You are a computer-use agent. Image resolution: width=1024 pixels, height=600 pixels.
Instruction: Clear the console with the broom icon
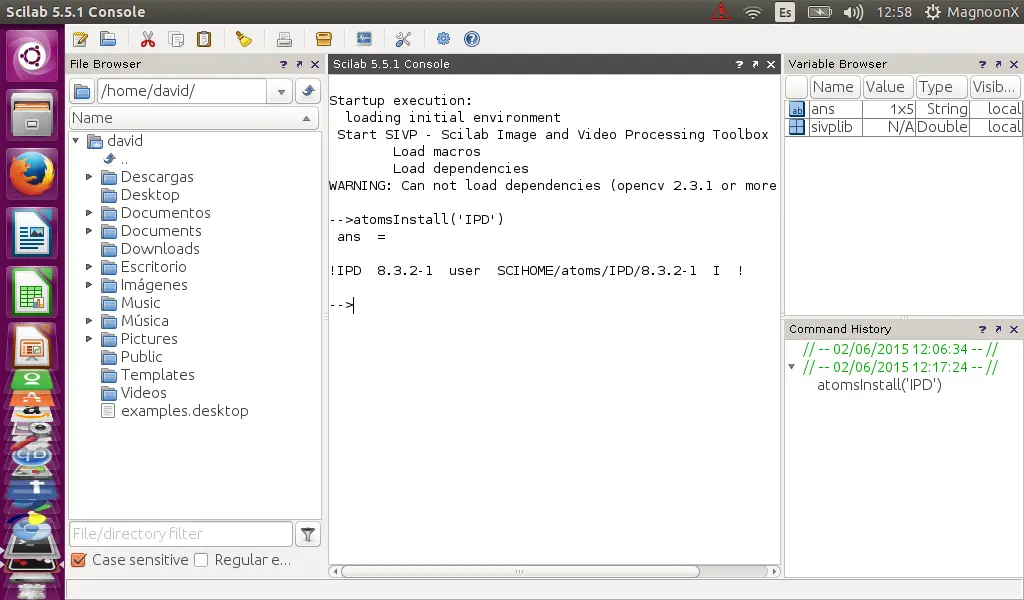tap(244, 39)
